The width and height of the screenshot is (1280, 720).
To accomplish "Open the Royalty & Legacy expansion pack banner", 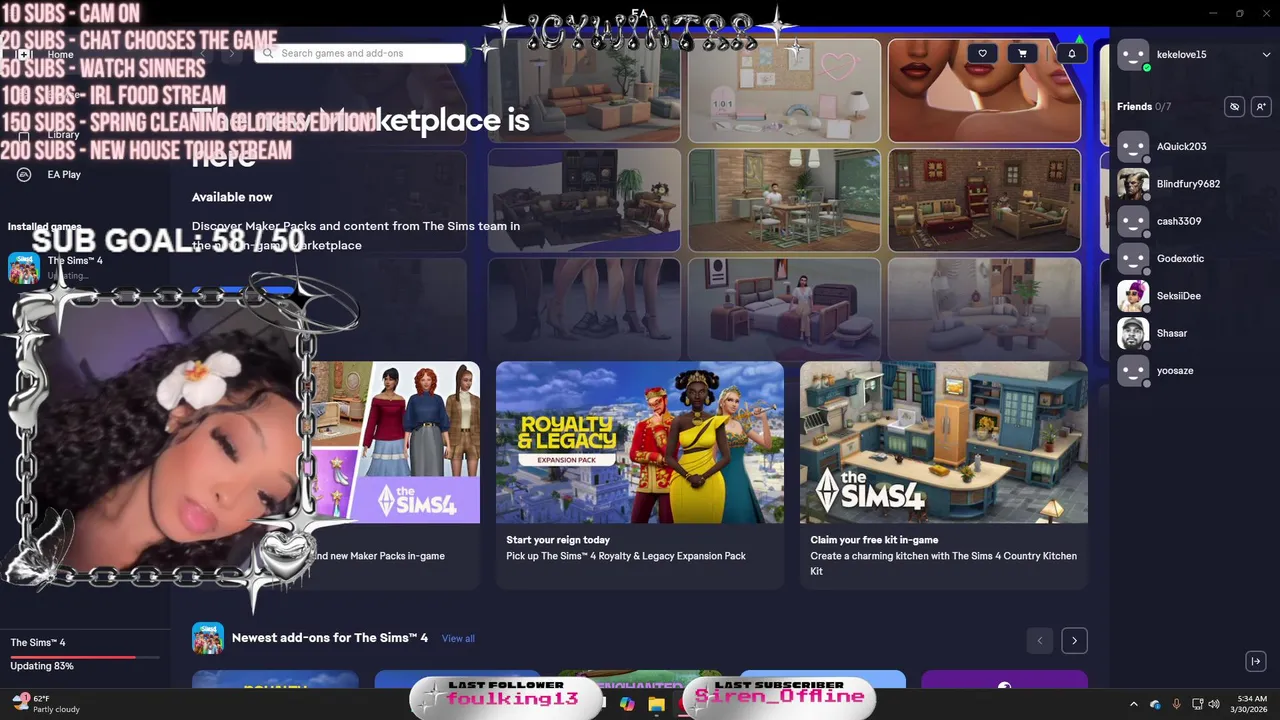I will [640, 442].
